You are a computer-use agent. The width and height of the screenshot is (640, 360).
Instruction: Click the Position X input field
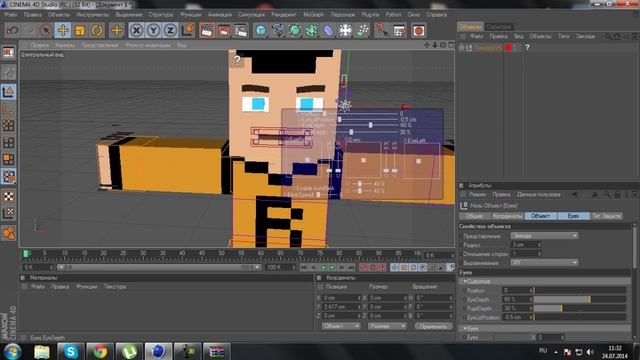(x=342, y=298)
